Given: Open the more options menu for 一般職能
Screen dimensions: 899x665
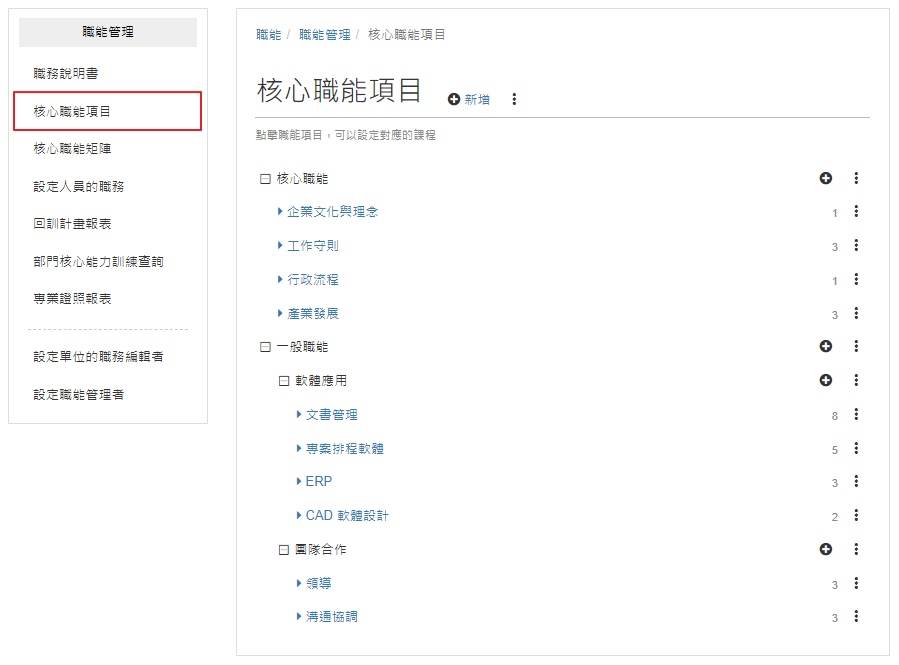Looking at the screenshot, I should point(856,346).
